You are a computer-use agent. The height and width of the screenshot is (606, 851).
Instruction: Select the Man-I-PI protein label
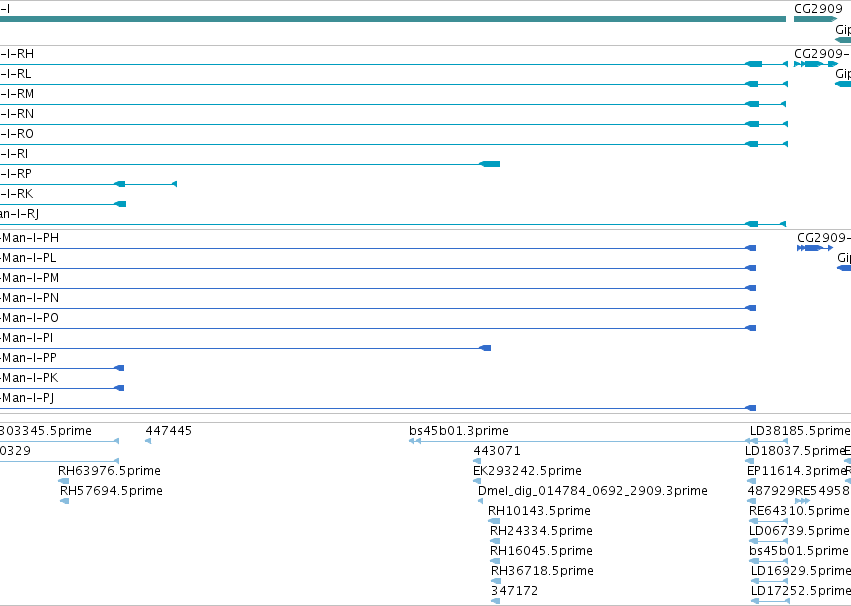27,338
